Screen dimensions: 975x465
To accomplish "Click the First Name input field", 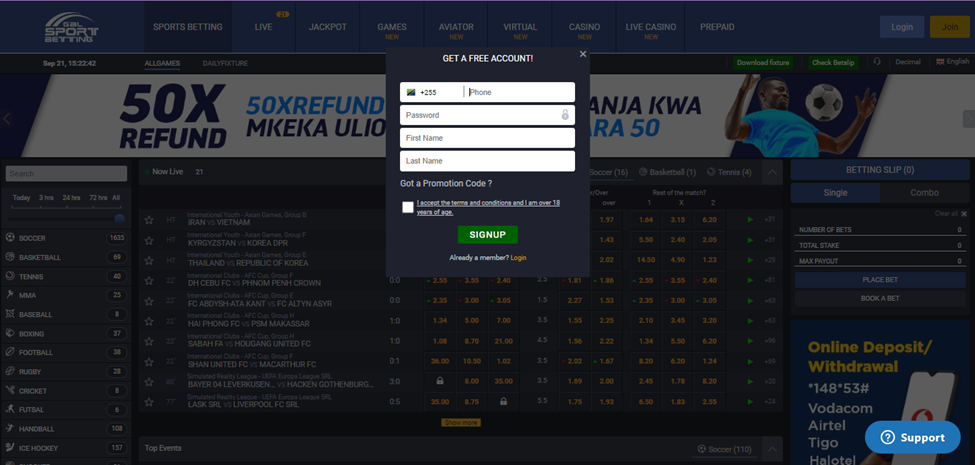I will (x=487, y=138).
